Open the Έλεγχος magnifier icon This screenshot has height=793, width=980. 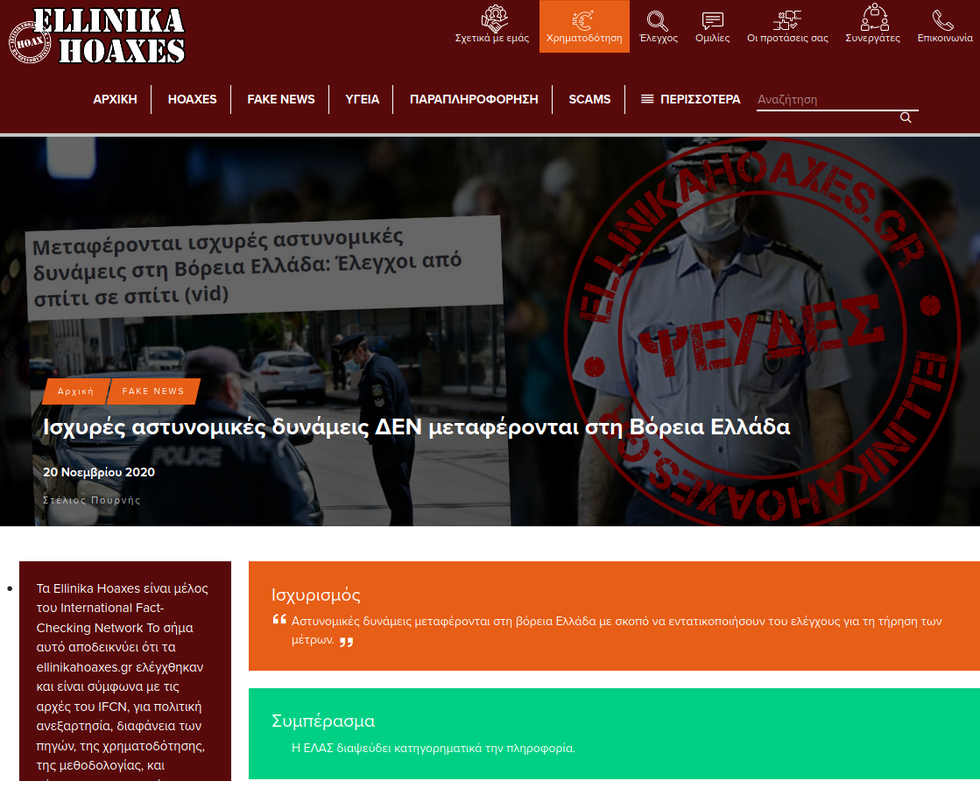[658, 21]
